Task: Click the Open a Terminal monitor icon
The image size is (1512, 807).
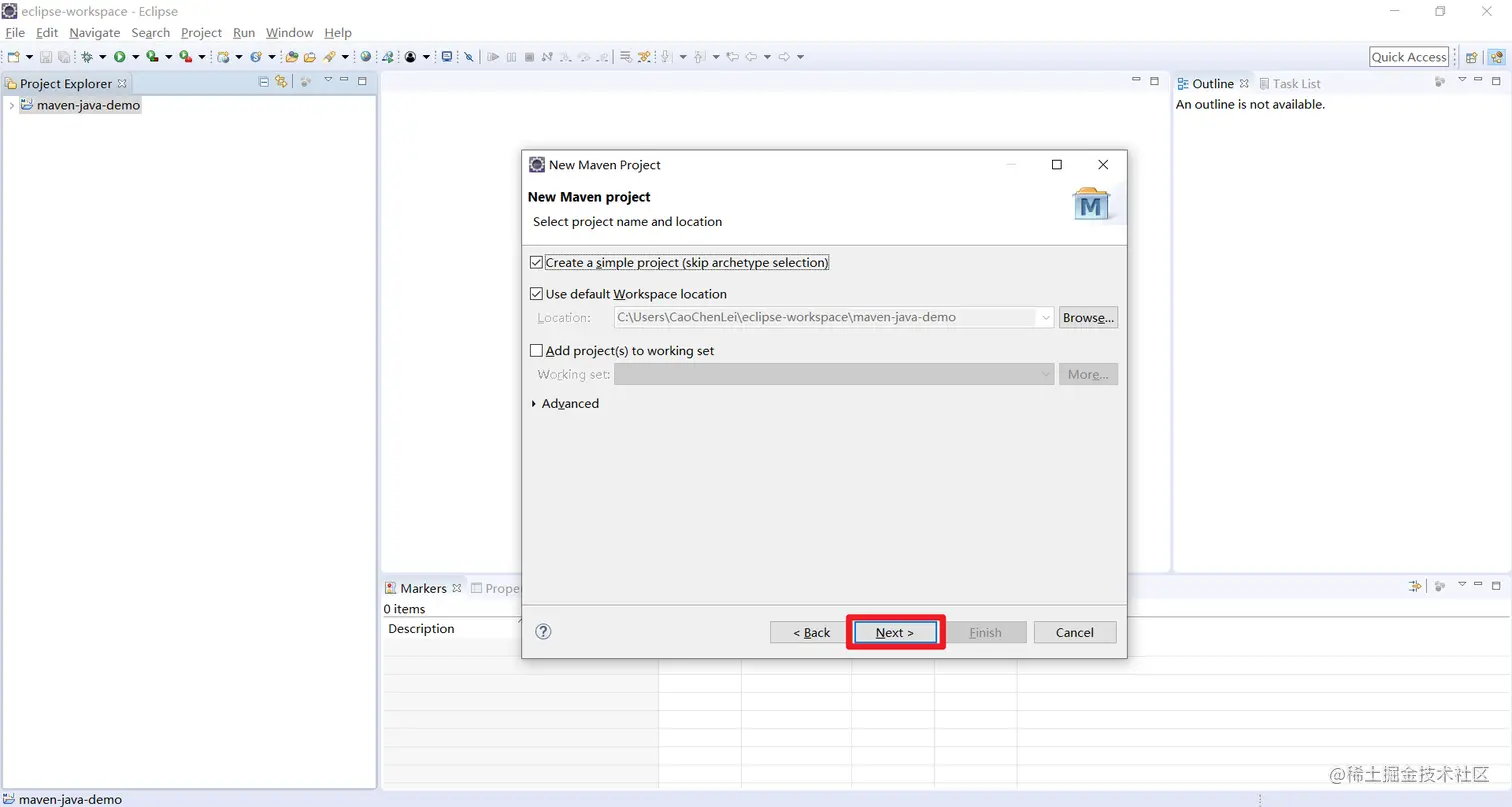Action: [447, 57]
